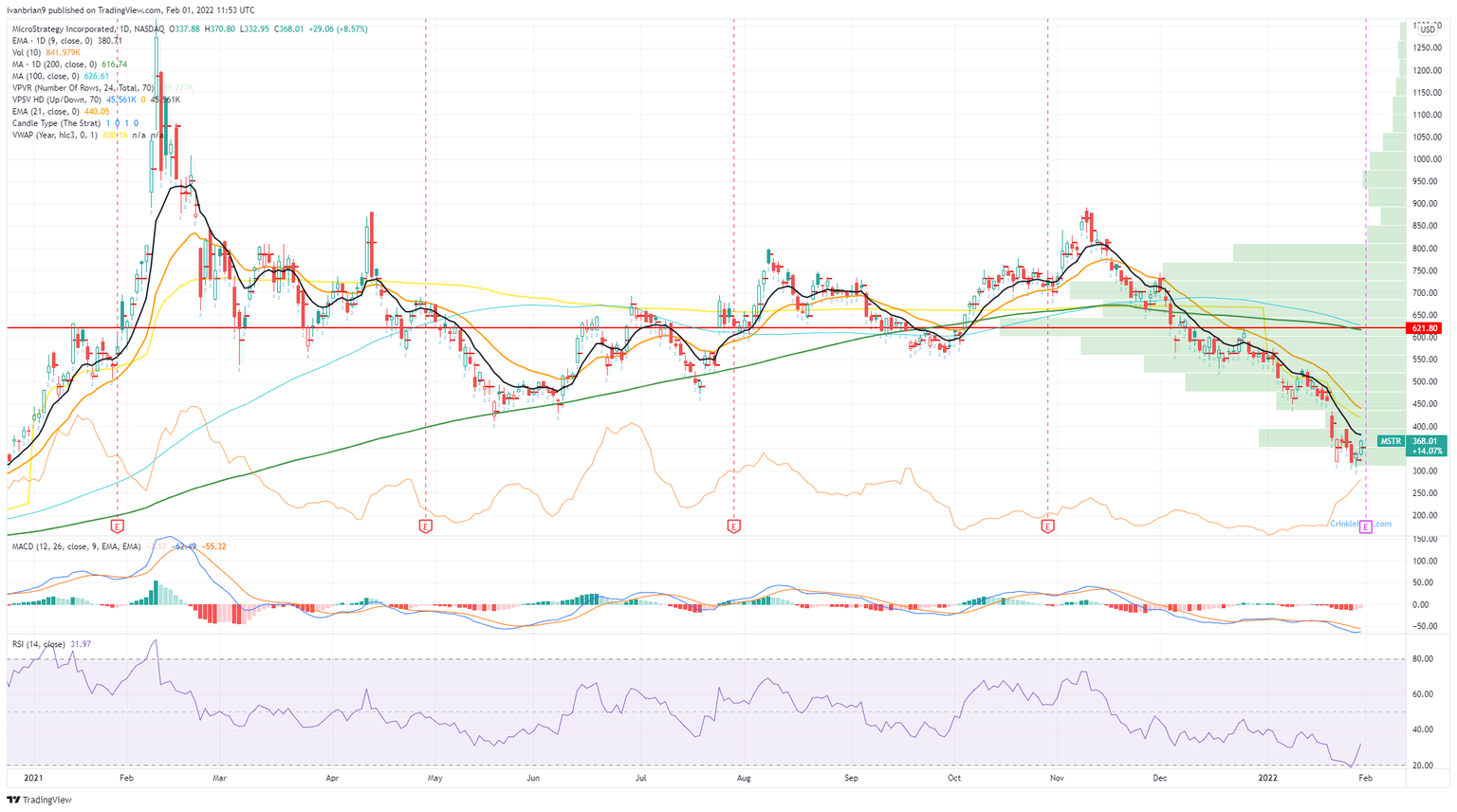Select the MACD (12, 26, close, 9) legend
The height and width of the screenshot is (812, 1457).
click(x=76, y=546)
